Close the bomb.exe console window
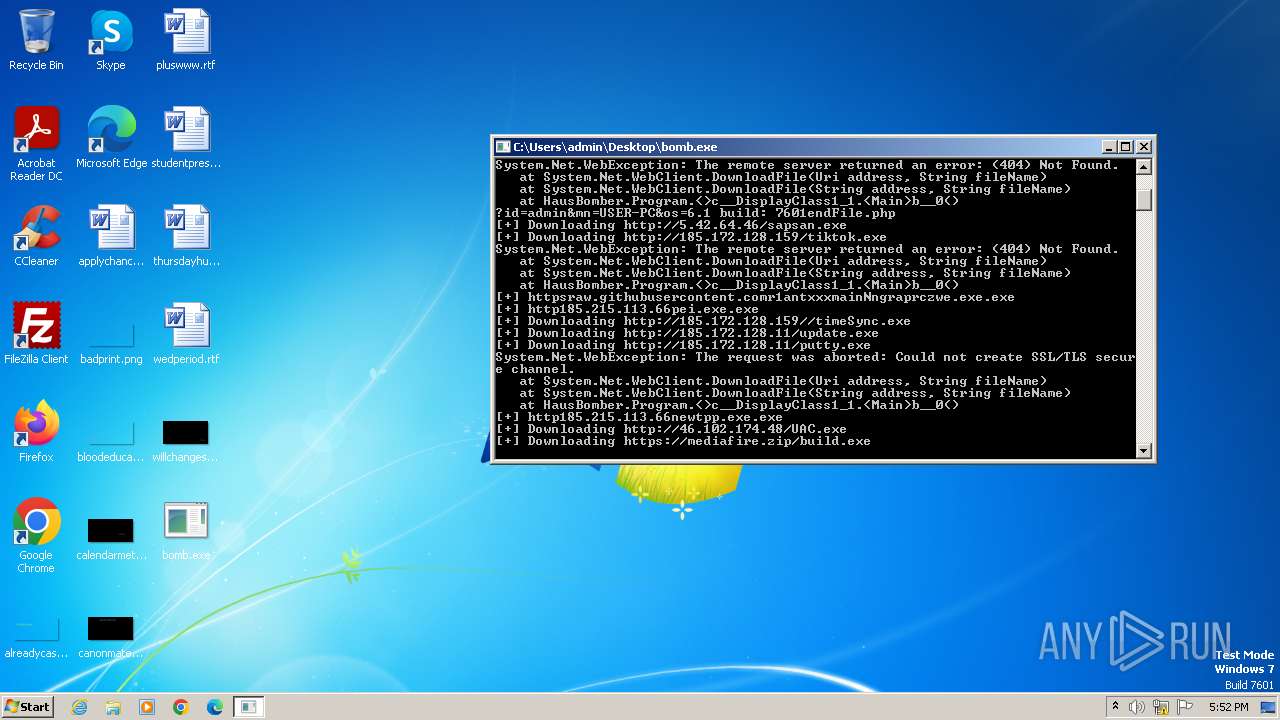Image resolution: width=1280 pixels, height=720 pixels. [x=1144, y=147]
